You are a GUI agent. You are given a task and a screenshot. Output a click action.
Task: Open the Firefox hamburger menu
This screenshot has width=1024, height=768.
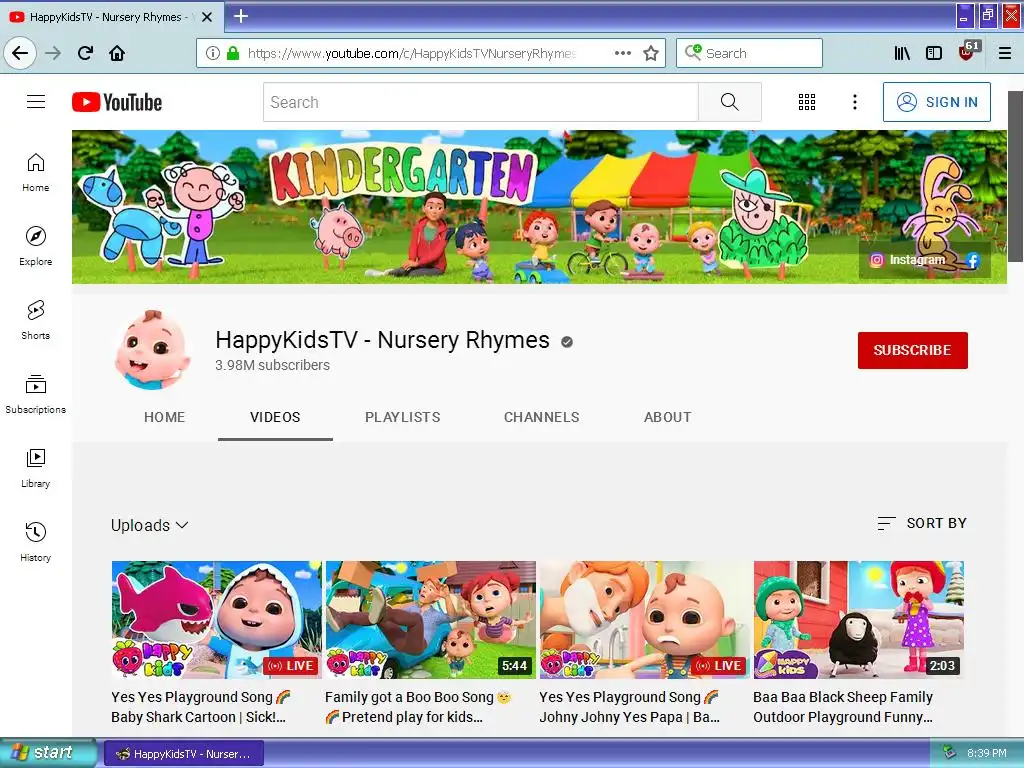point(1005,53)
